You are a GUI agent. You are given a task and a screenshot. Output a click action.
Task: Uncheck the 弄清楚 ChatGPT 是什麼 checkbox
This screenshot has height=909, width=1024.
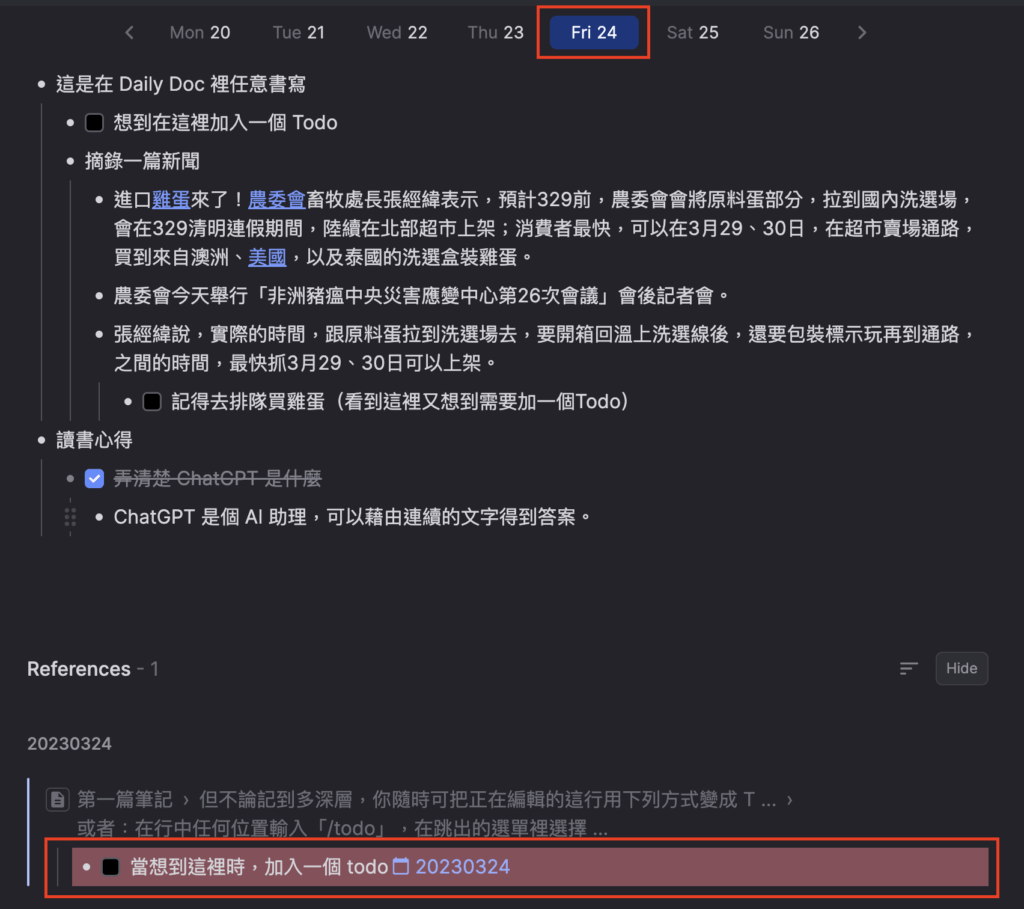pos(94,479)
